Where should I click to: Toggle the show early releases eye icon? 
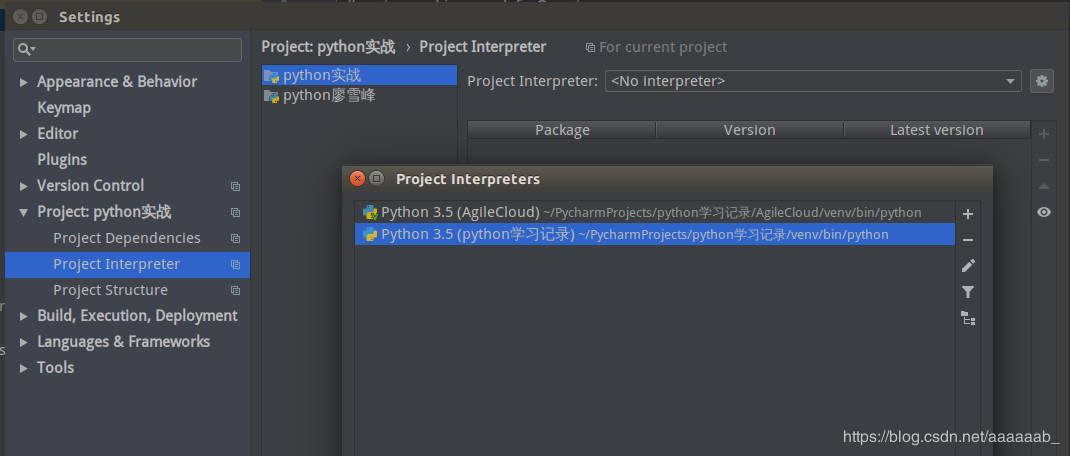pyautogui.click(x=1044, y=212)
